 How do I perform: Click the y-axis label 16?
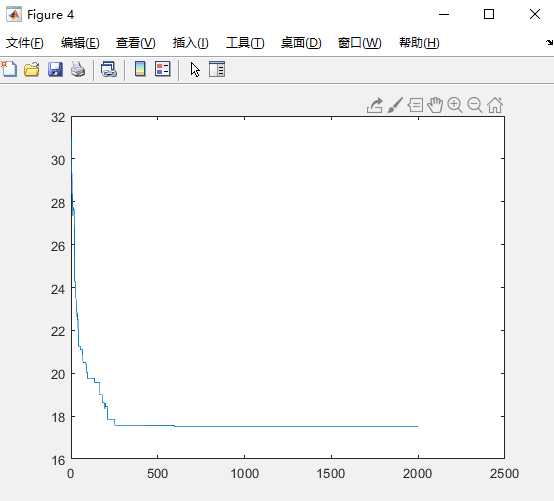[58, 460]
